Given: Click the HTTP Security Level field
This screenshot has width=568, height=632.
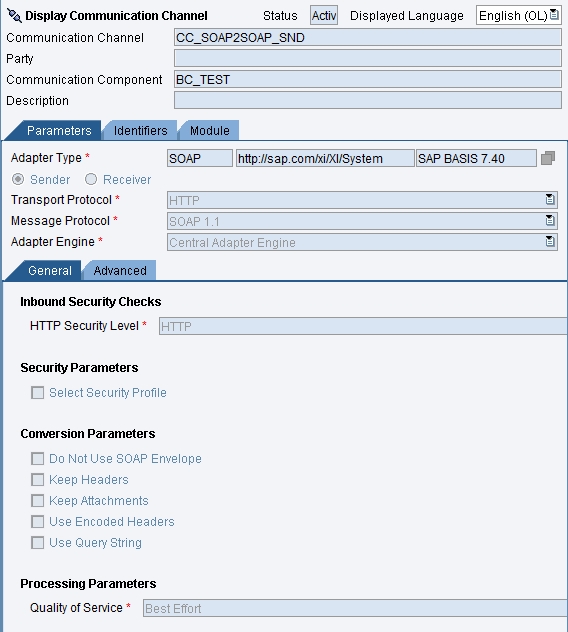Looking at the screenshot, I should coord(363,326).
